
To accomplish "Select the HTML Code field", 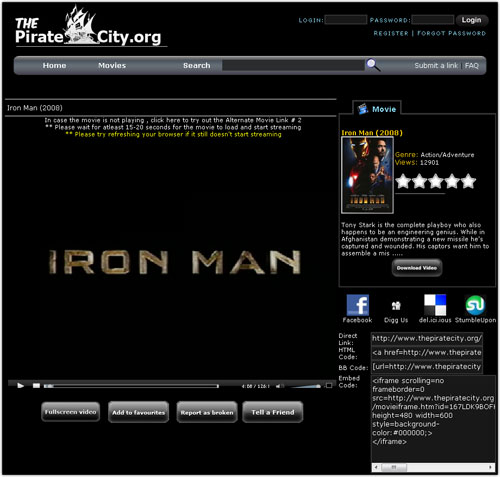I will coord(427,353).
